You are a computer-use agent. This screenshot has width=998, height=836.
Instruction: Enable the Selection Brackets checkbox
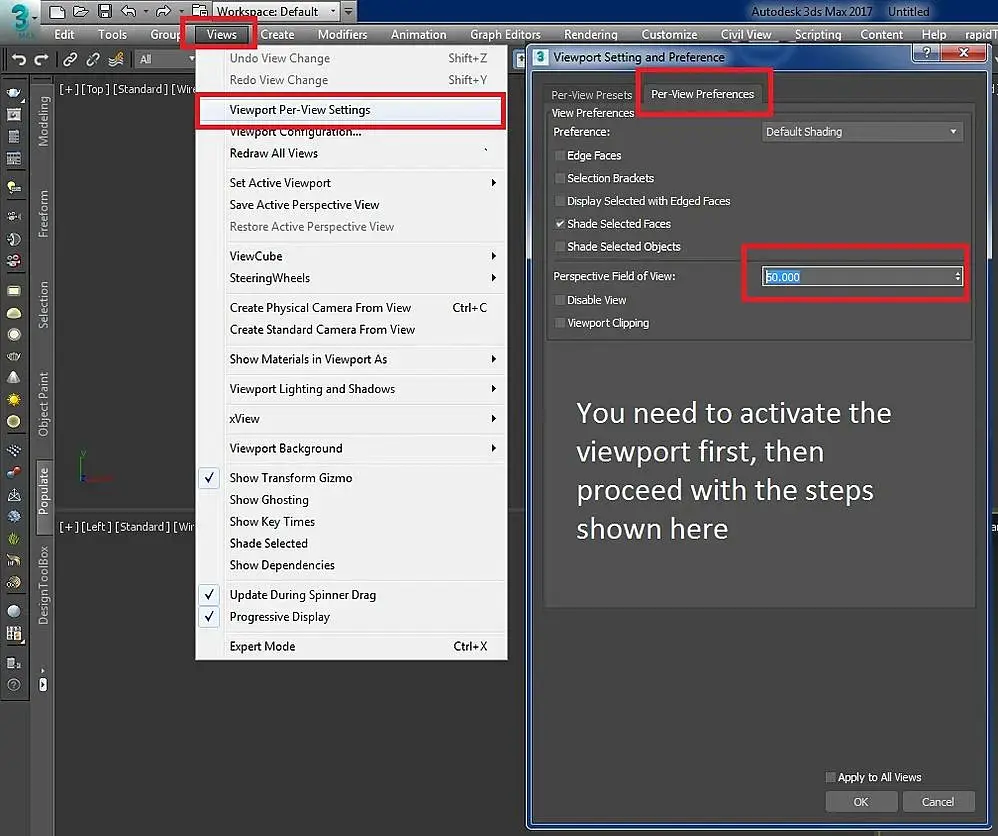(x=560, y=178)
